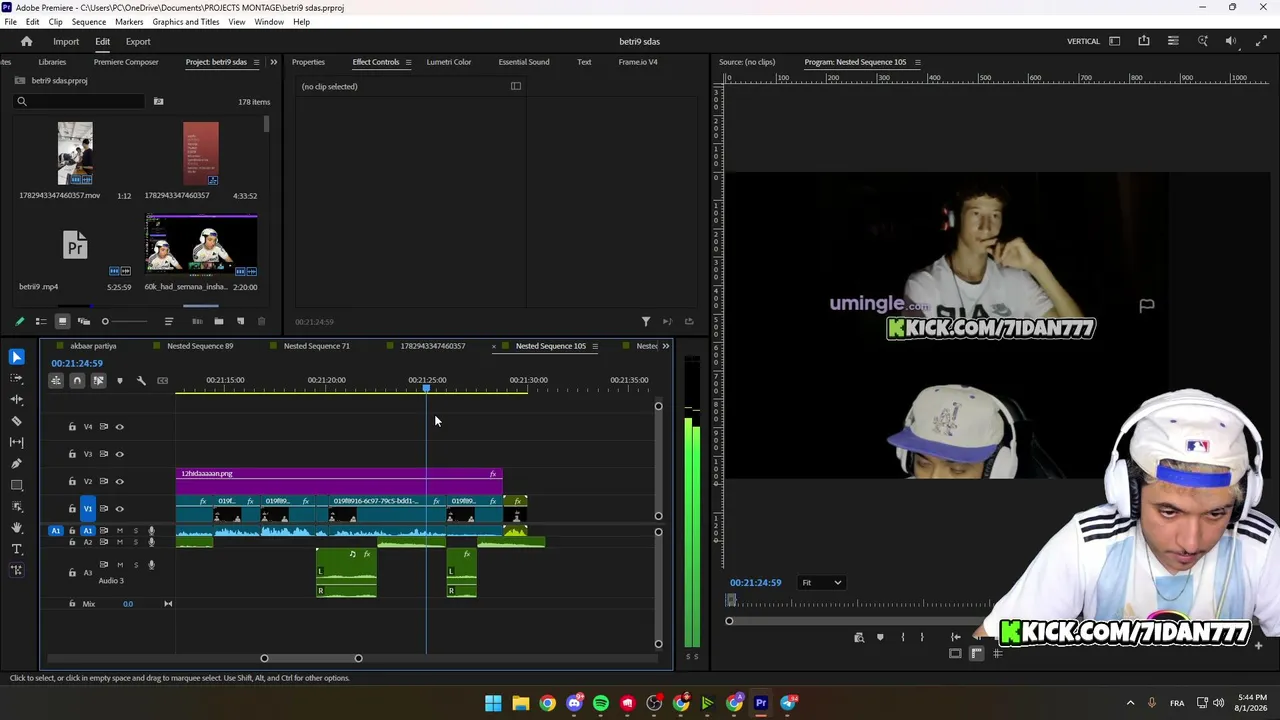The height and width of the screenshot is (720, 1280).
Task: Select the Pen tool
Action: (x=17, y=464)
